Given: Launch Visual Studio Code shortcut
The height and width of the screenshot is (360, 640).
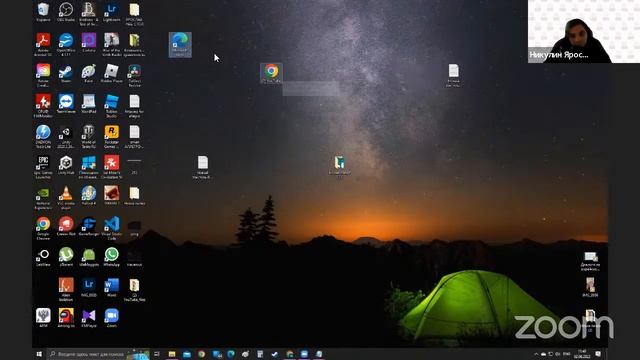Looking at the screenshot, I should tap(111, 228).
